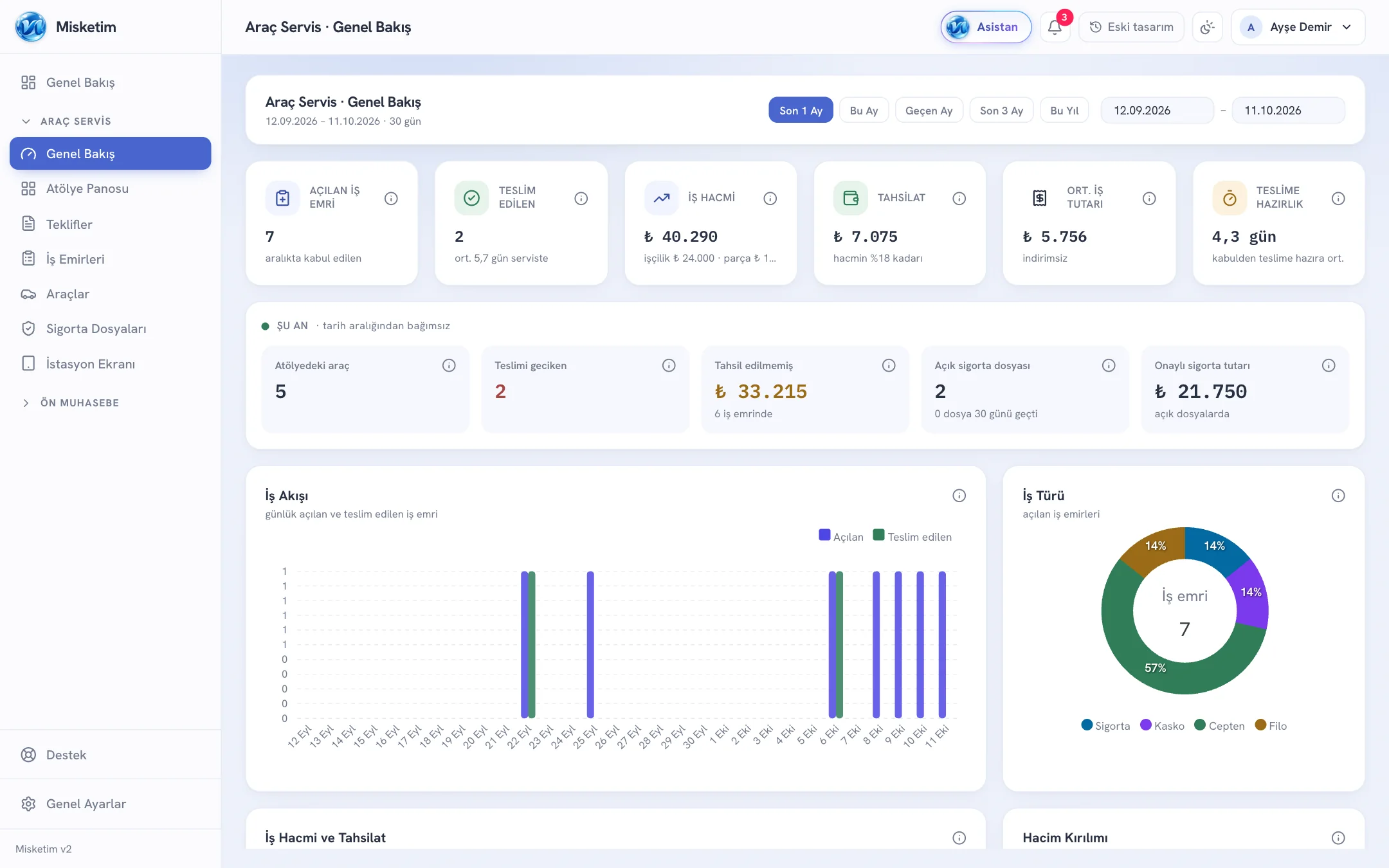1389x868 pixels.
Task: Click the İş Türü chart info icon
Action: (1338, 495)
